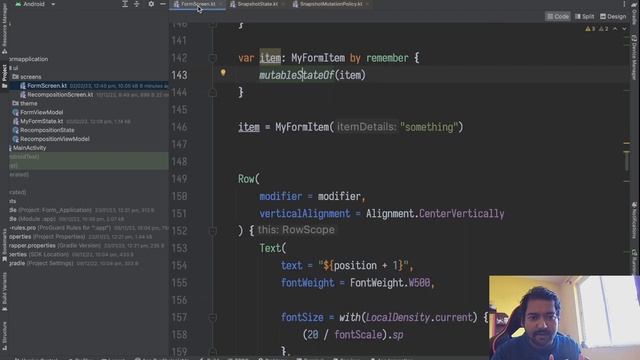The image size is (640, 360).
Task: Click fold end marker at line 144
Action: coord(213,93)
